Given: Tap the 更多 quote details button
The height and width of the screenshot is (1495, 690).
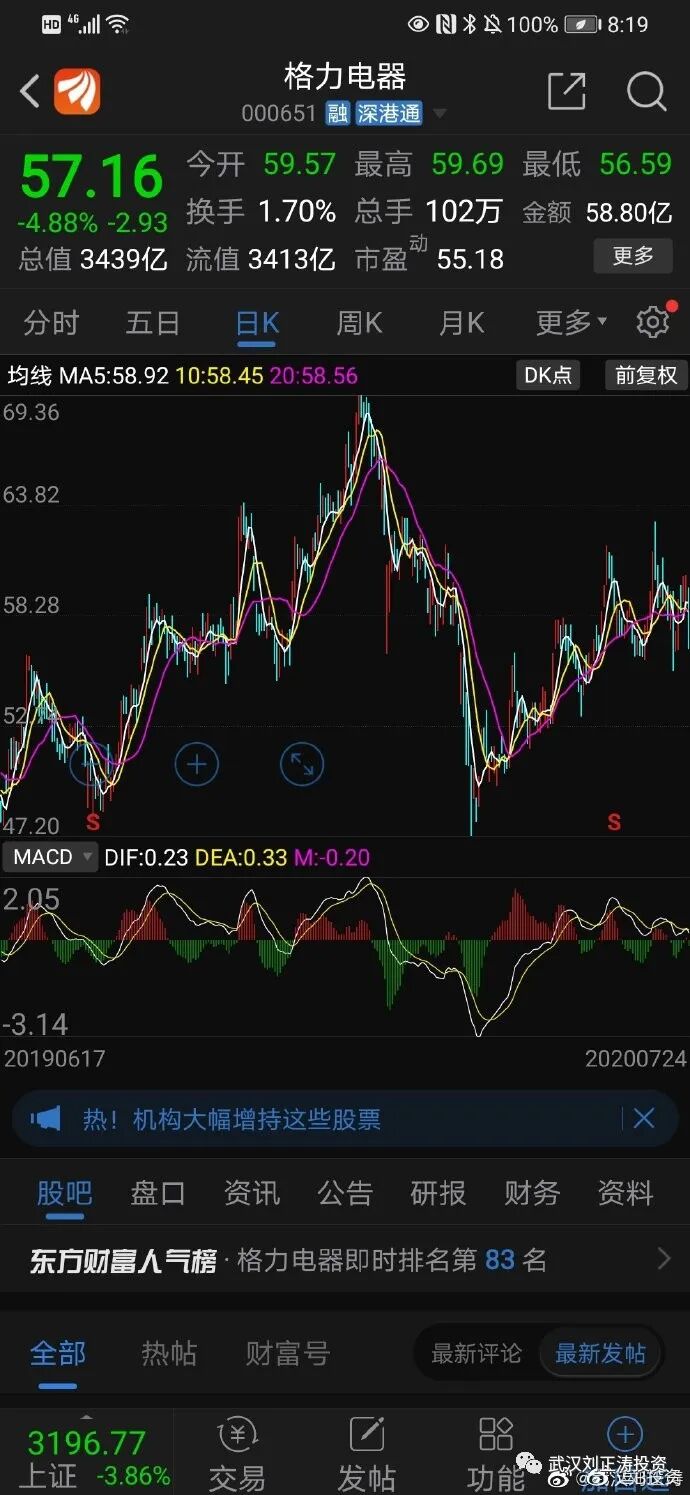Looking at the screenshot, I should (x=632, y=256).
